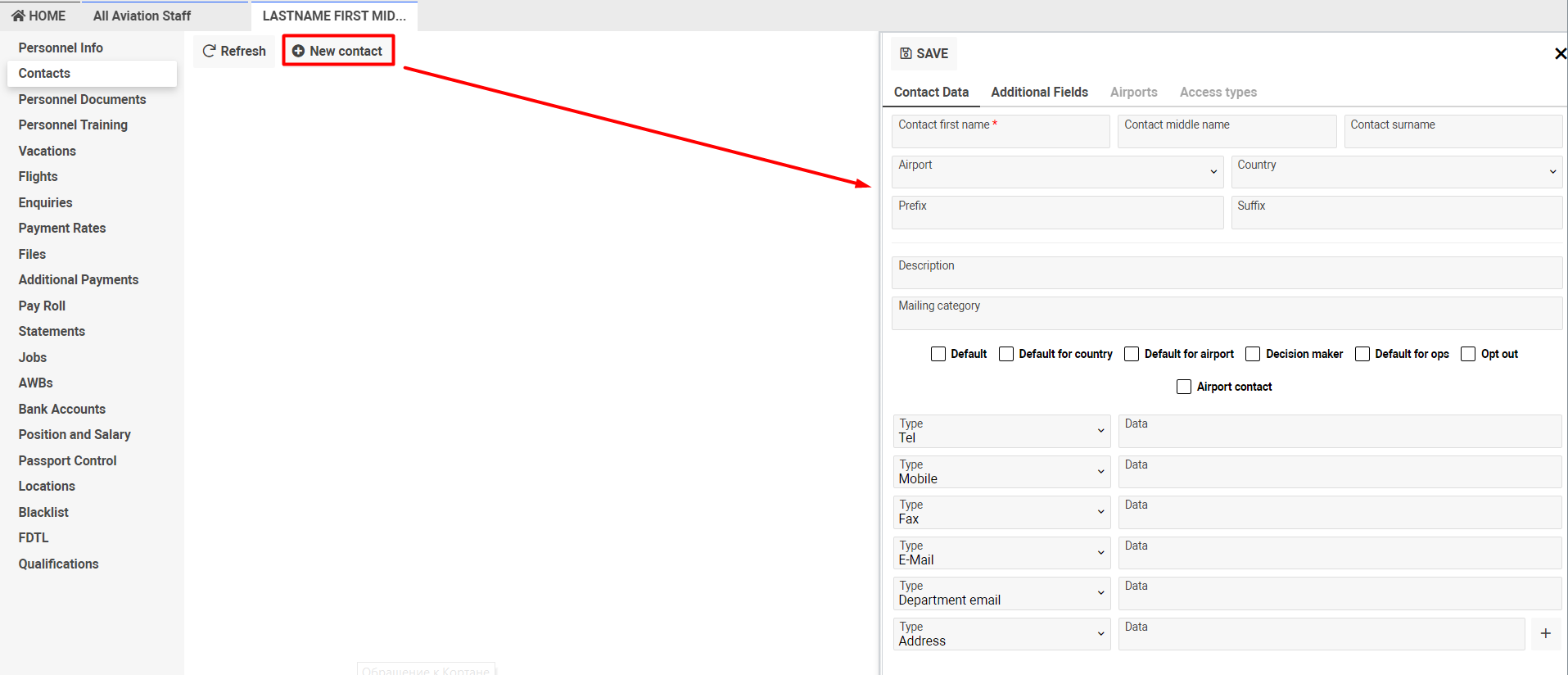The height and width of the screenshot is (675, 1568).
Task: Click the Contact first name field
Action: click(1000, 132)
